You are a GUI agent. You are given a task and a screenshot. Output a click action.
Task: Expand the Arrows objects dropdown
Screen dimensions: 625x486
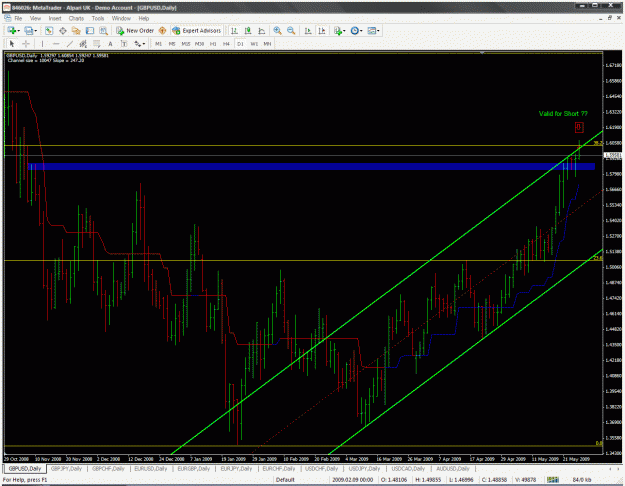[x=143, y=44]
